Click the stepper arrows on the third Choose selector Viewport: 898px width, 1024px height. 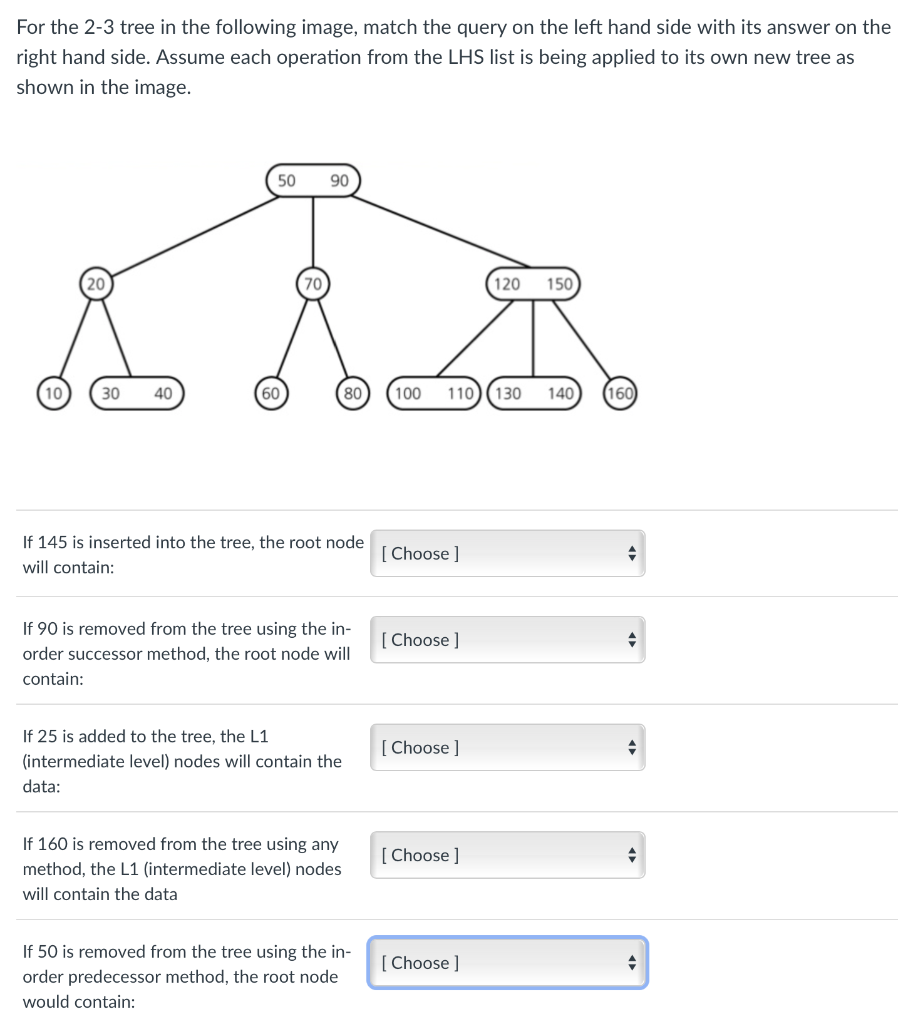pyautogui.click(x=631, y=747)
